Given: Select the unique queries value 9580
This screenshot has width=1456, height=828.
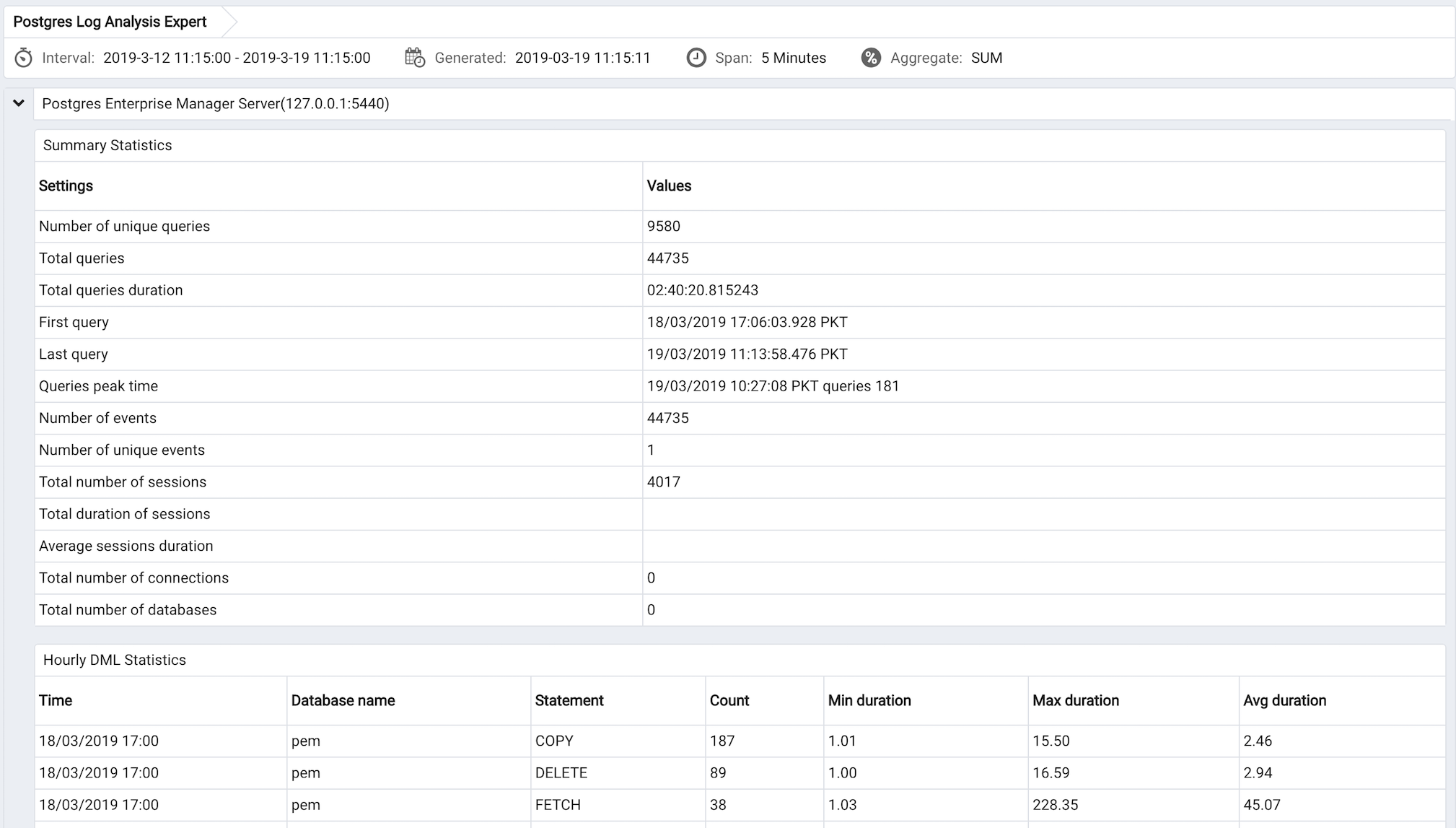Looking at the screenshot, I should click(664, 226).
